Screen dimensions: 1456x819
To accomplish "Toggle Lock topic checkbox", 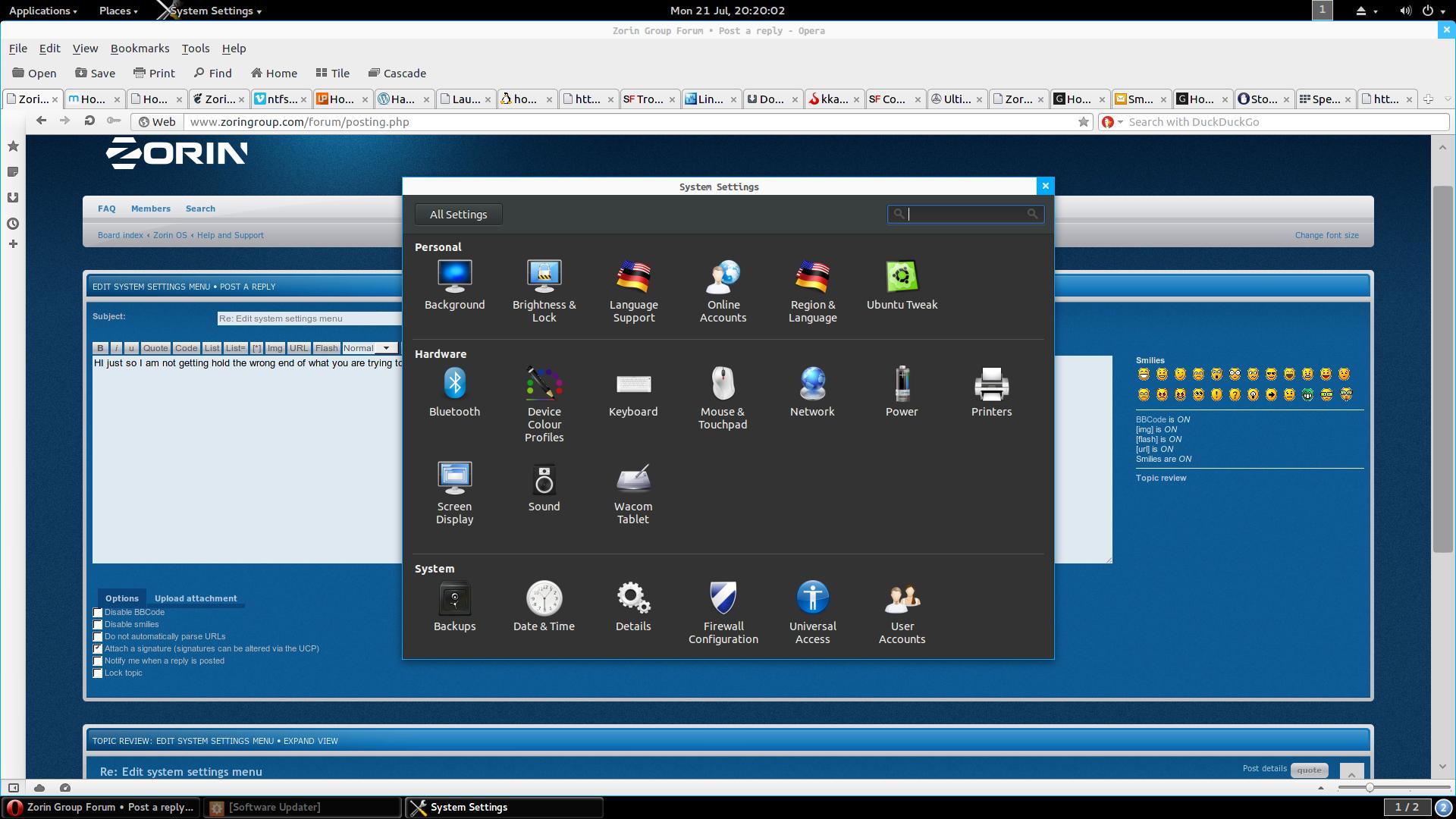I will 98,673.
